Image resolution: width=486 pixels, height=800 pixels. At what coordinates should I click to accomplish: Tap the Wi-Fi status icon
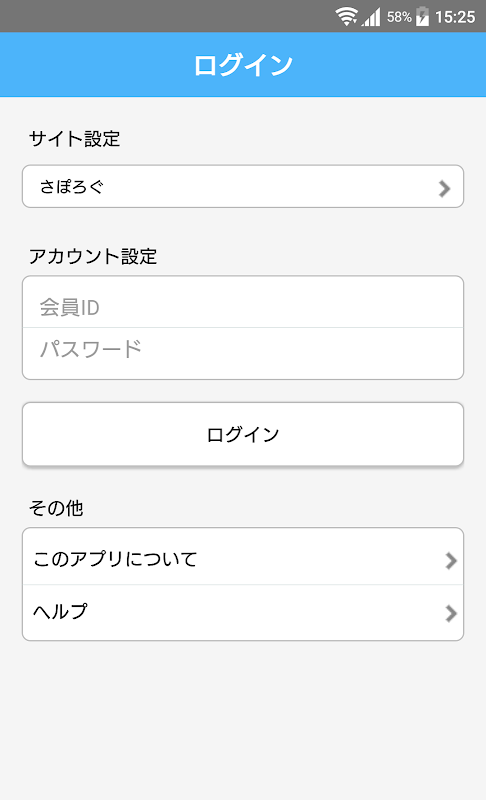click(346, 16)
